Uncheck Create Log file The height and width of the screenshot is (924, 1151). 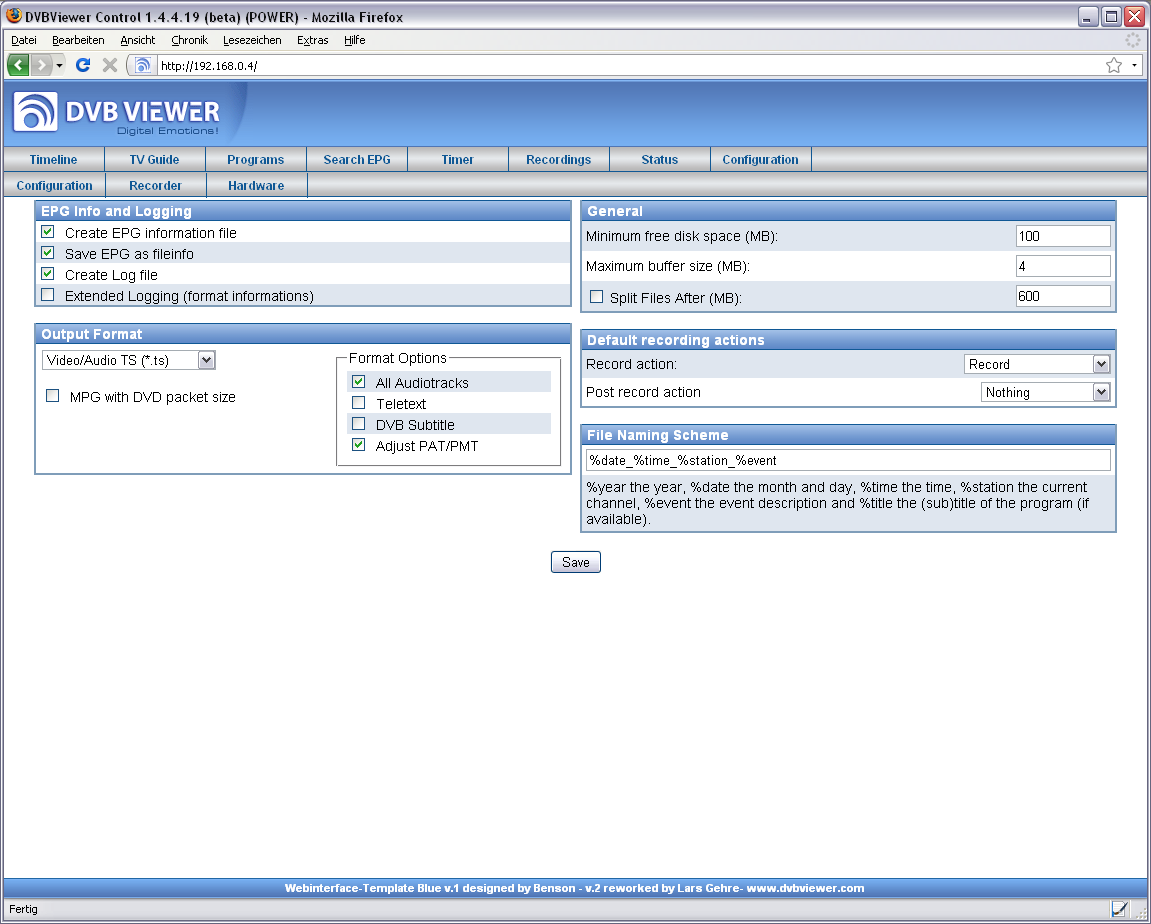pos(48,274)
